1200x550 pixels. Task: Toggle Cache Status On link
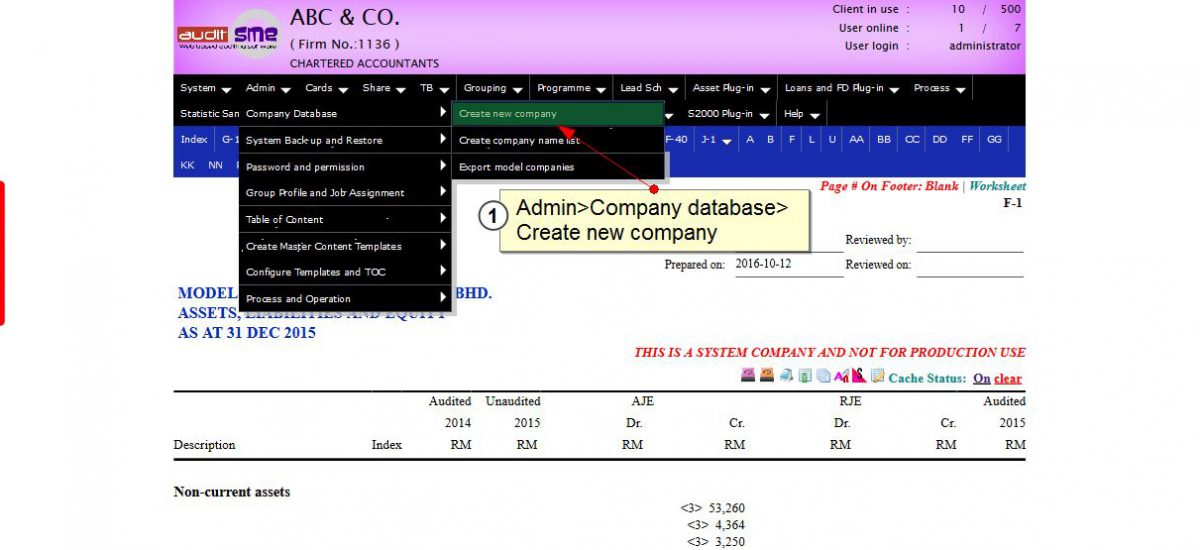pos(981,379)
